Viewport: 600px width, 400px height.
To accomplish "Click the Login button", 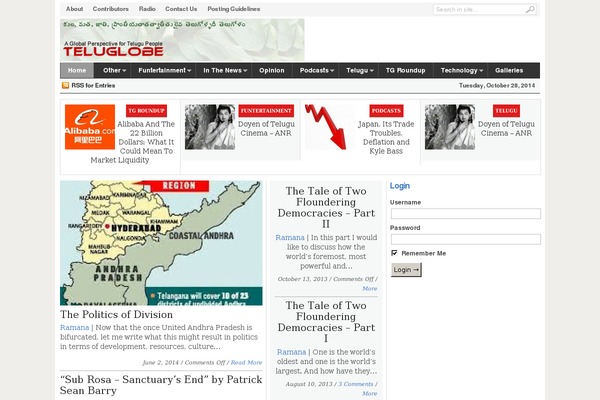I will pos(406,269).
